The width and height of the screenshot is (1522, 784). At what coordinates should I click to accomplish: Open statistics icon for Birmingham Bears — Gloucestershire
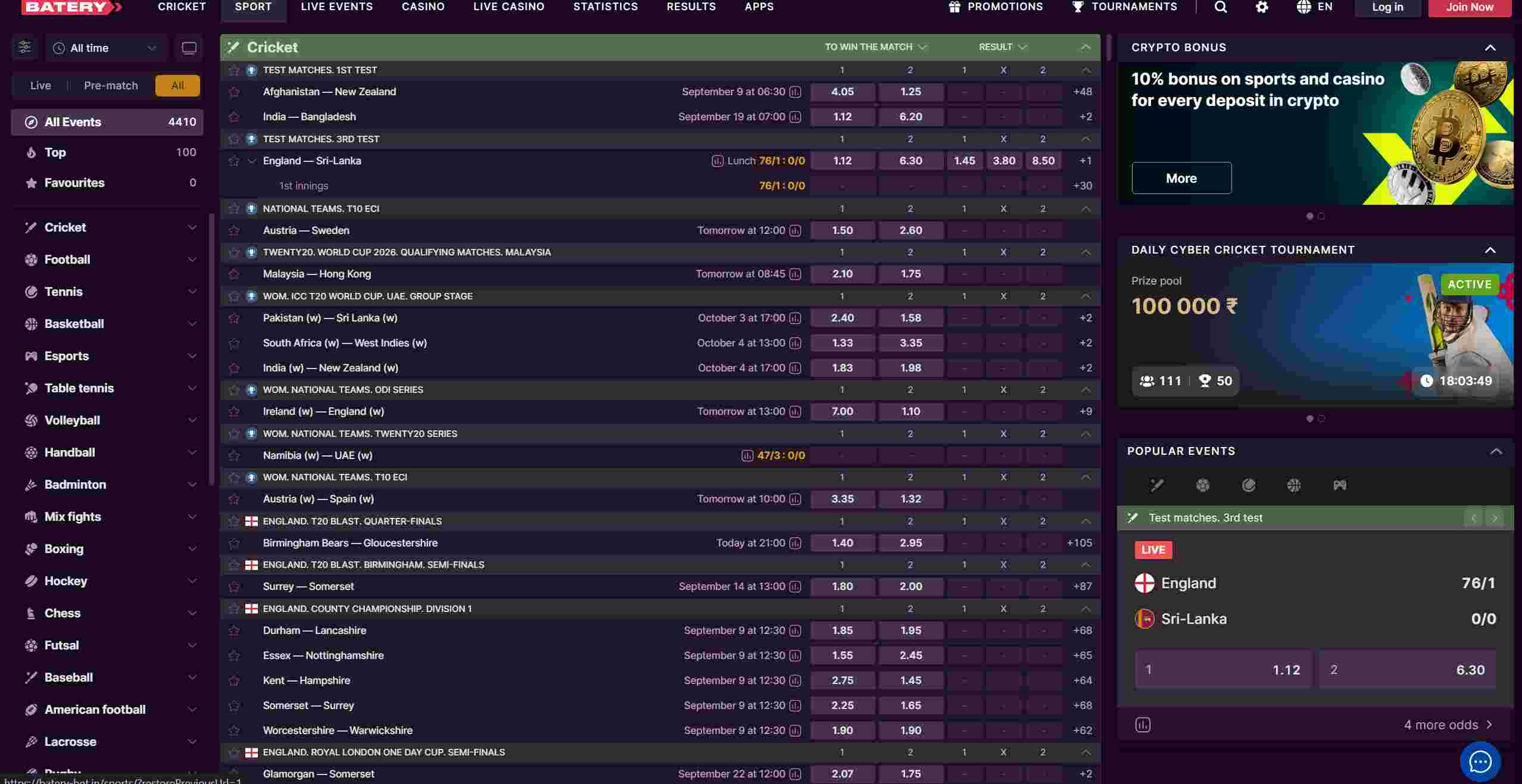point(795,543)
